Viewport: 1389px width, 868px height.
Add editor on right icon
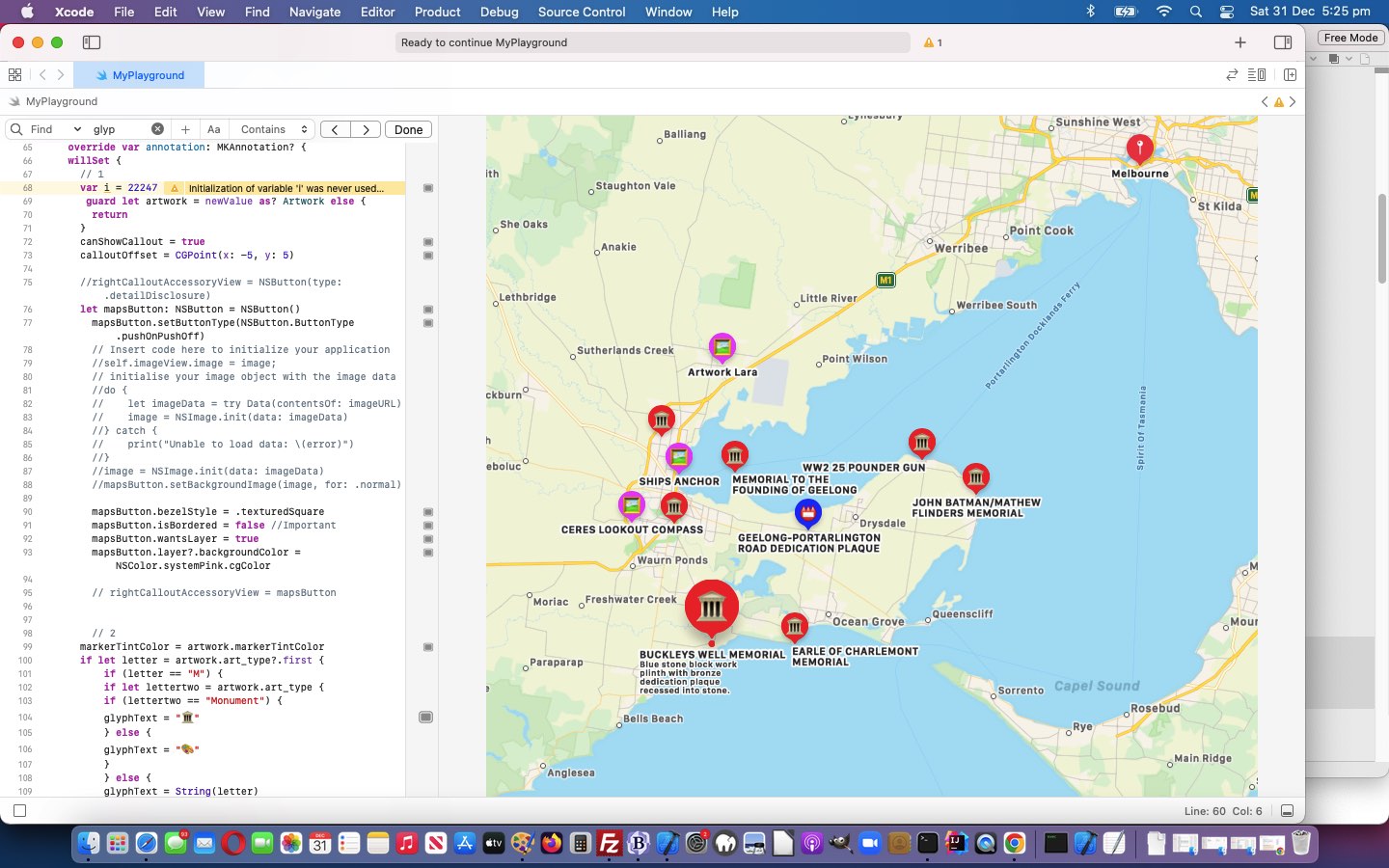tap(1290, 75)
